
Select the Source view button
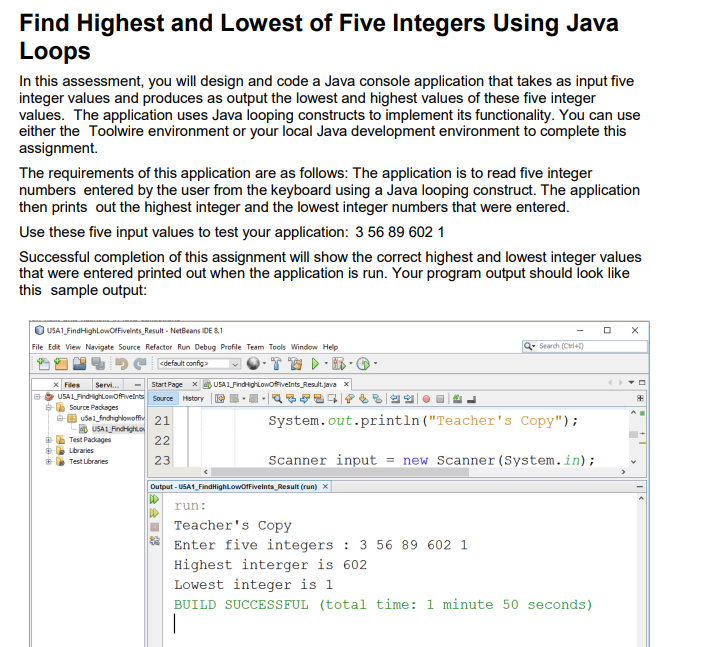(x=163, y=398)
